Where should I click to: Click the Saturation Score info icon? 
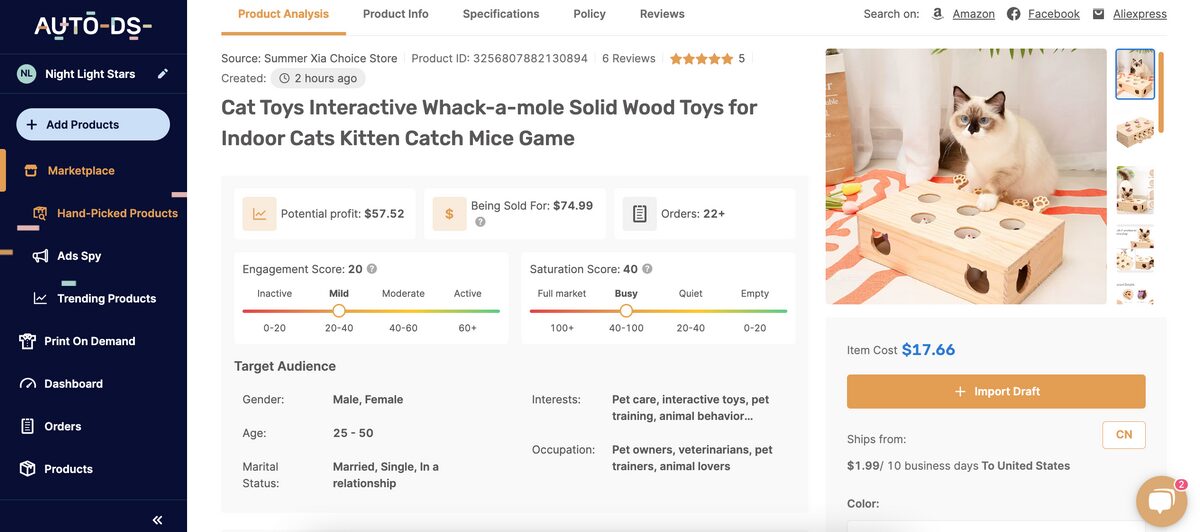pyautogui.click(x=647, y=269)
